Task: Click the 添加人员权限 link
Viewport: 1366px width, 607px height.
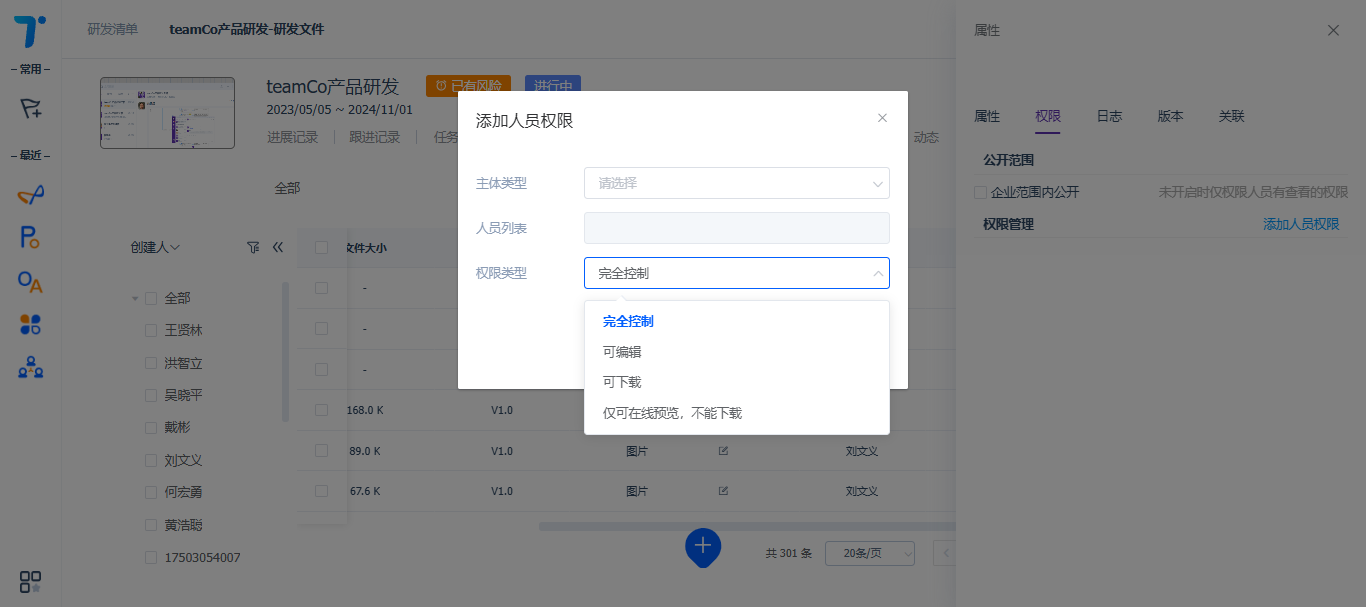Action: coord(1301,224)
